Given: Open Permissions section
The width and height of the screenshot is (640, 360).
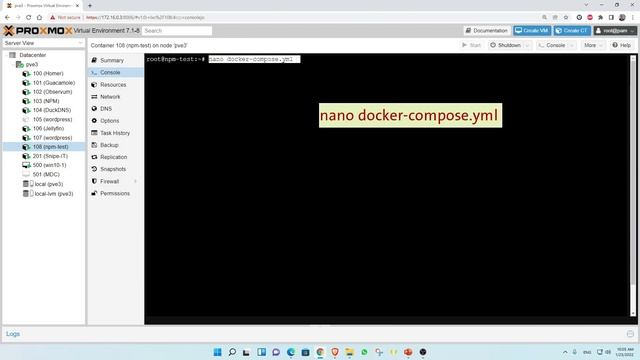Looking at the screenshot, I should pos(115,193).
